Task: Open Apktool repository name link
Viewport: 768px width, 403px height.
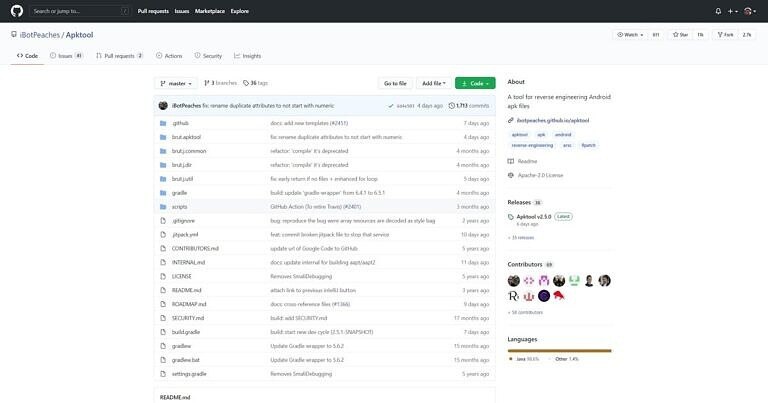Action: pos(79,35)
